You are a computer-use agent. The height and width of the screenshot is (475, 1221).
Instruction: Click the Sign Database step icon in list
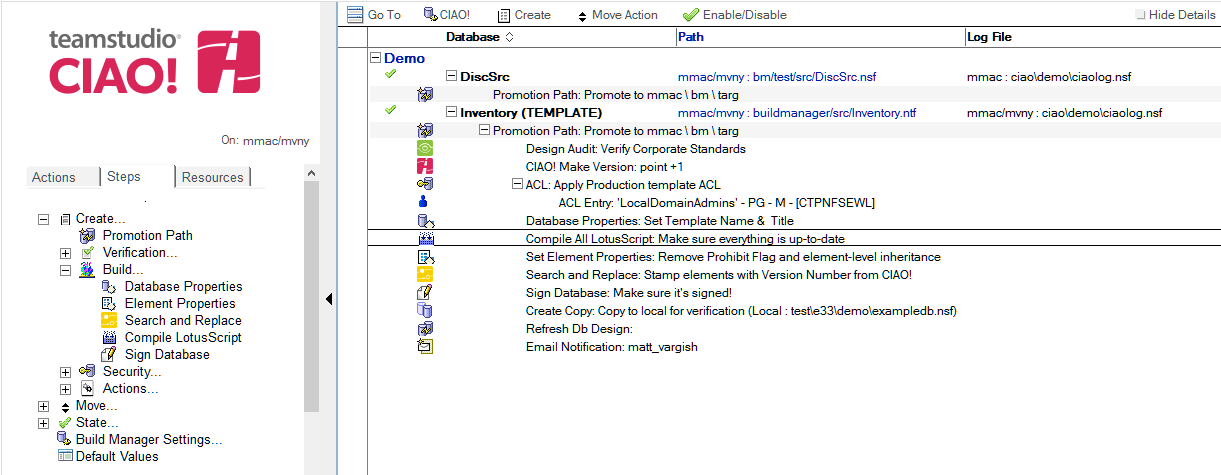pos(425,293)
